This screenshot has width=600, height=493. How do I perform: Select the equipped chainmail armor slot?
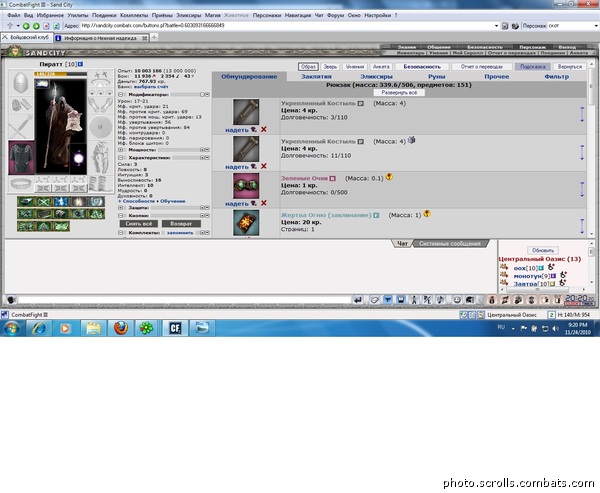tap(21, 157)
